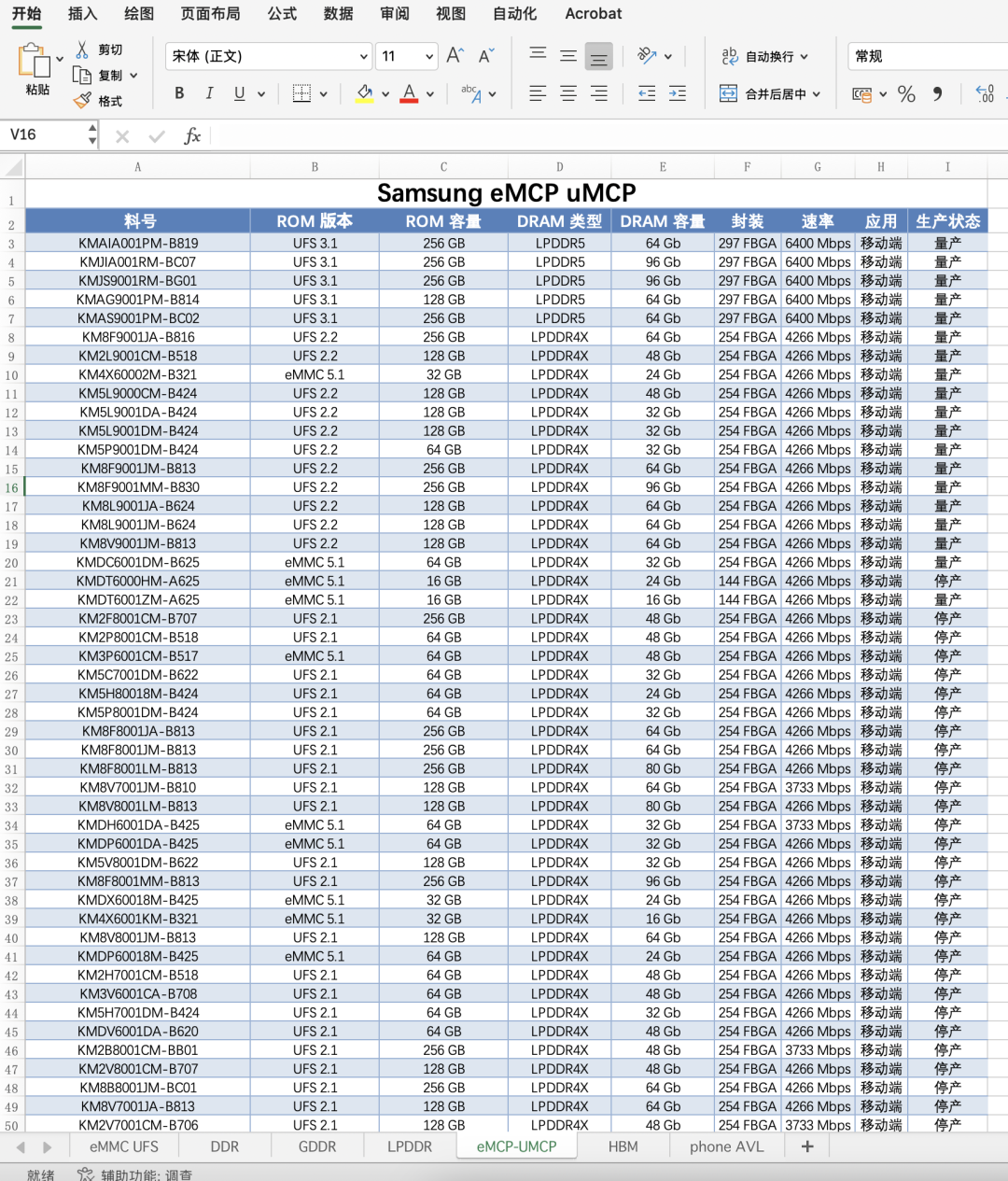Click the Copy icon
This screenshot has height=1181, width=1008.
[82, 76]
